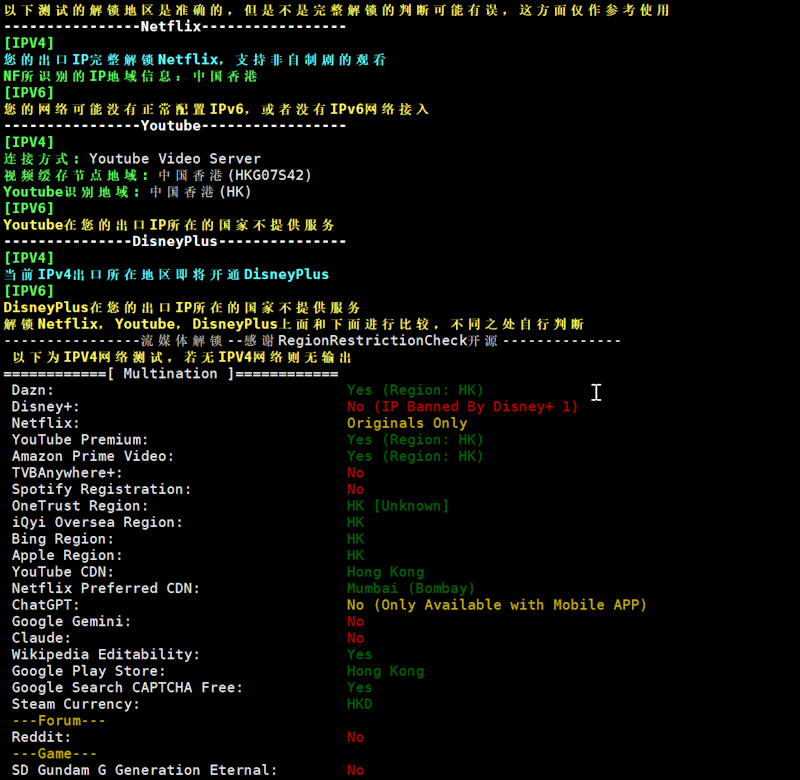This screenshot has height=780, width=800.
Task: Click the '-Youtube-' section divider title
Action: tap(171, 125)
